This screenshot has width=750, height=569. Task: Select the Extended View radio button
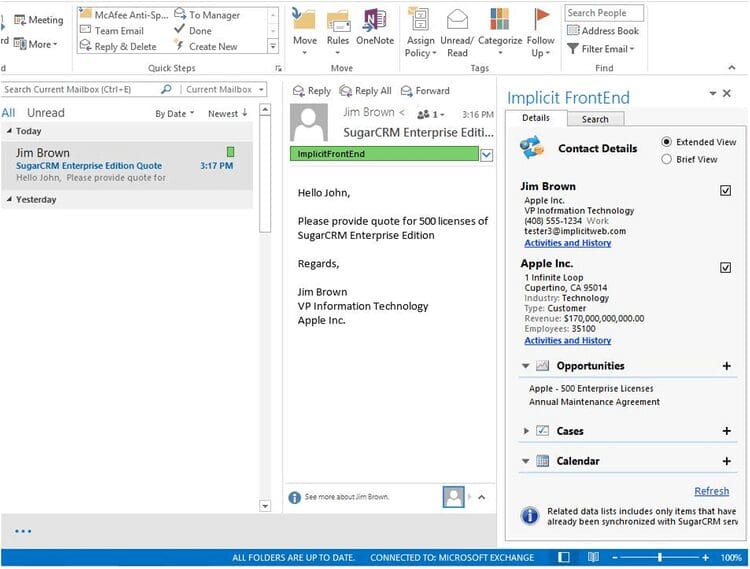point(666,142)
